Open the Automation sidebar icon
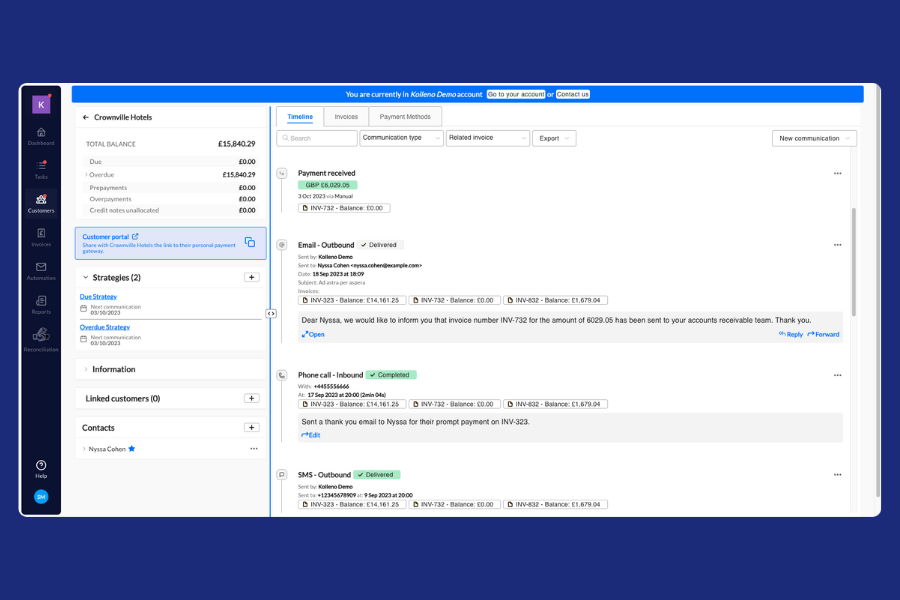Viewport: 900px width, 600px height. (x=41, y=270)
